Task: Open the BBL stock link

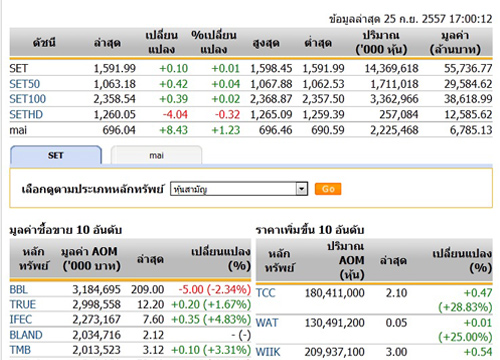Action: [x=18, y=289]
